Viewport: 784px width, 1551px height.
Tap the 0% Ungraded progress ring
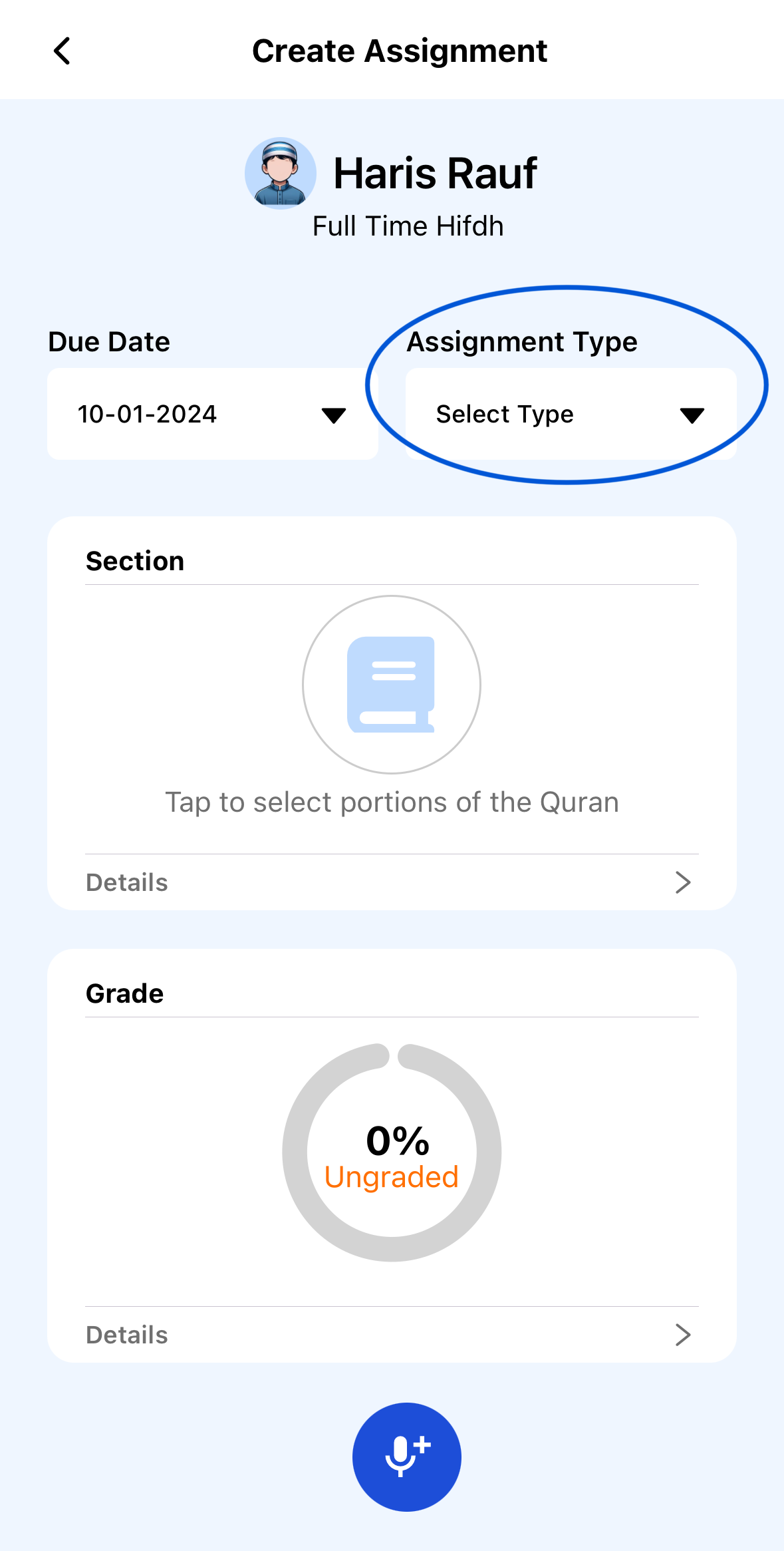pyautogui.click(x=392, y=1152)
